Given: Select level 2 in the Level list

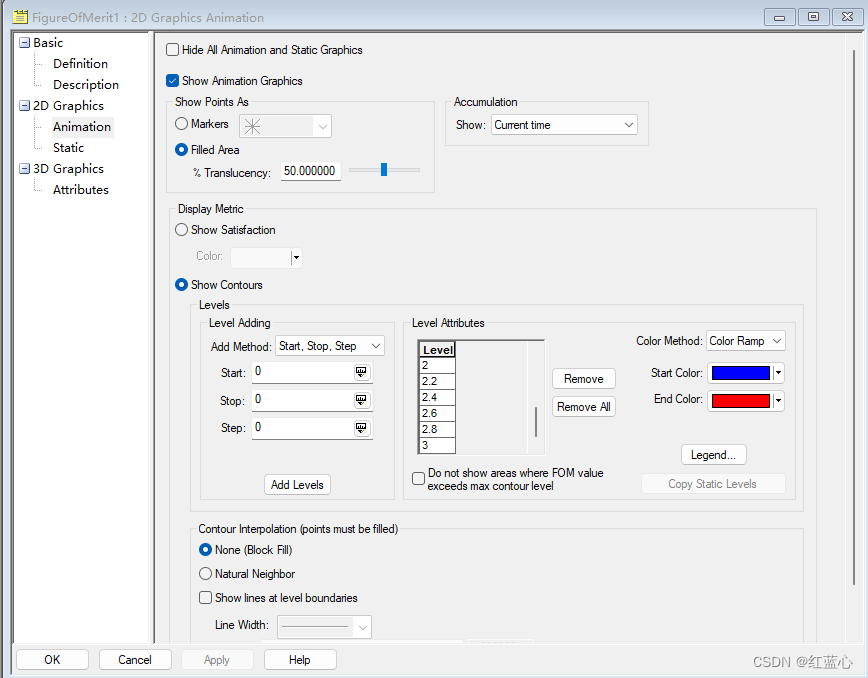Looking at the screenshot, I should click(x=437, y=365).
